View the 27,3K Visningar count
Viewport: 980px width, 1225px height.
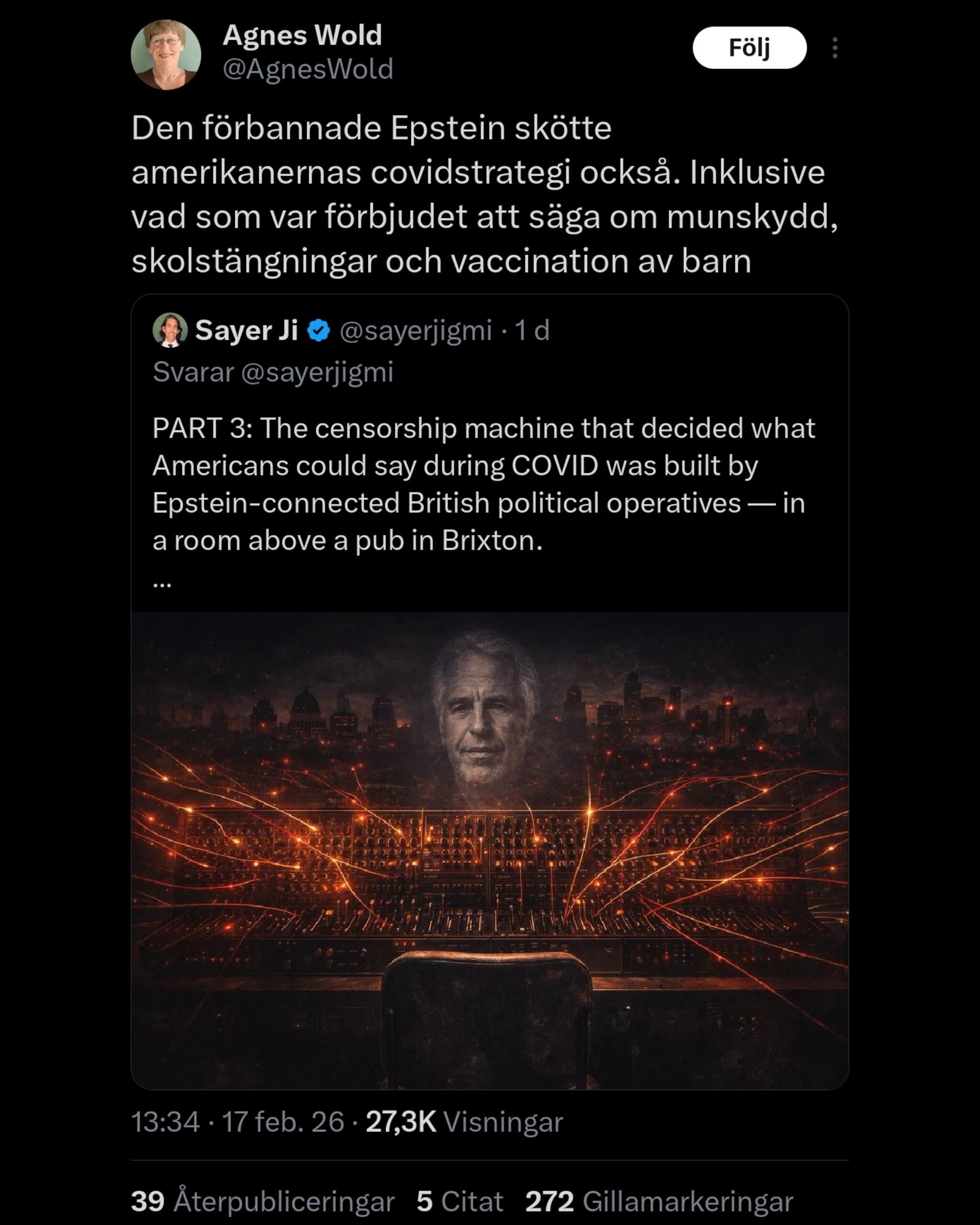(464, 1122)
